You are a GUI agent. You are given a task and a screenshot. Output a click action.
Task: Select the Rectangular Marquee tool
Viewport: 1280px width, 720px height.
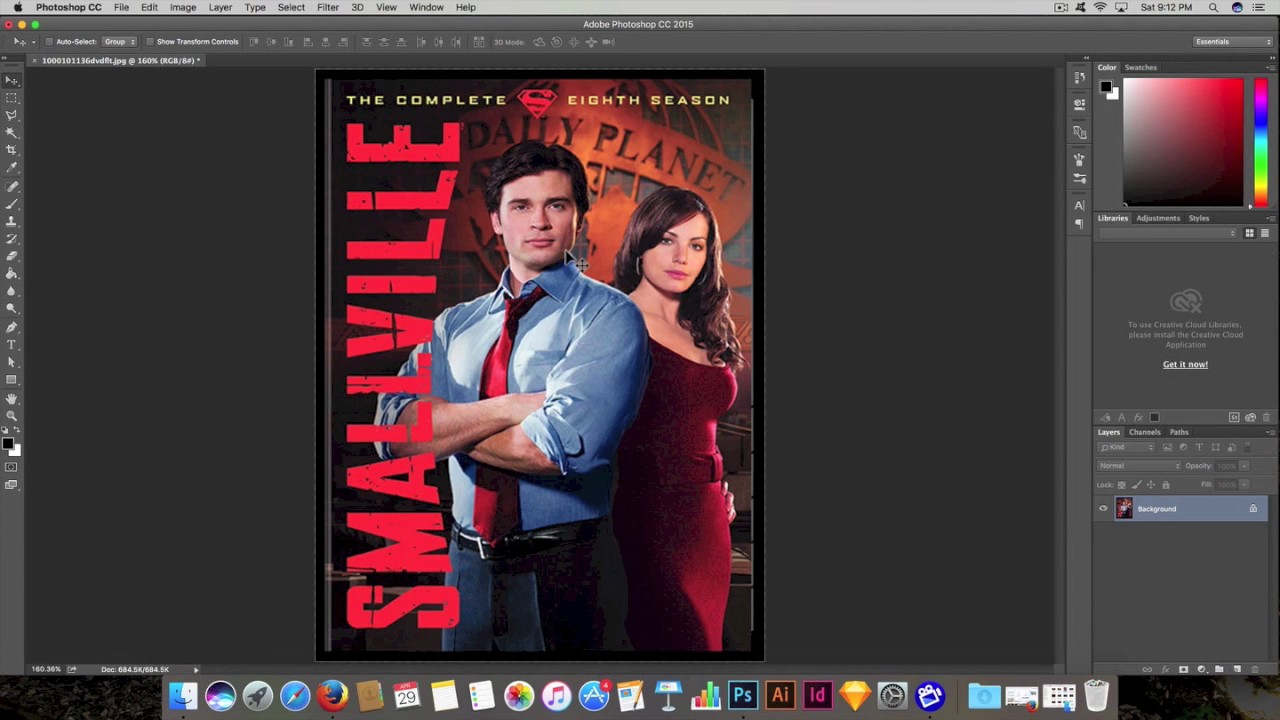pyautogui.click(x=11, y=98)
